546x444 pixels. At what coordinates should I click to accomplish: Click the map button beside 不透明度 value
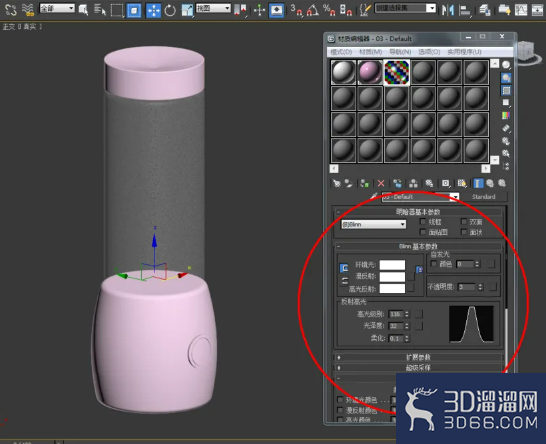click(493, 287)
